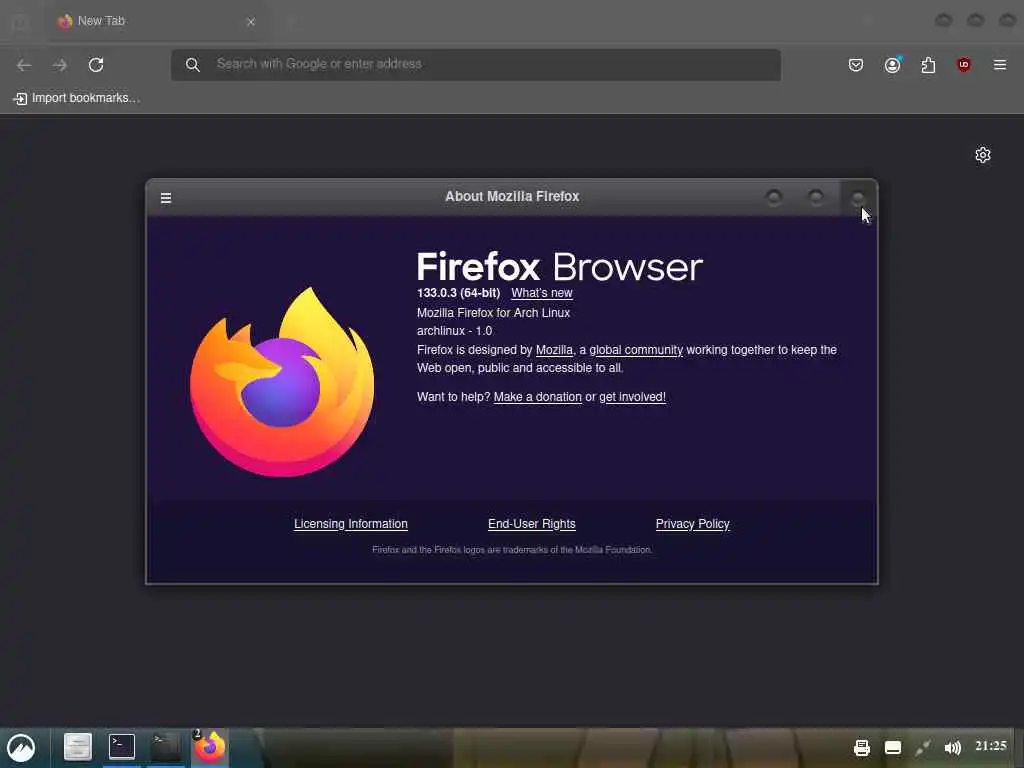Open the About dialog window menu icon
The image size is (1024, 768).
[166, 197]
